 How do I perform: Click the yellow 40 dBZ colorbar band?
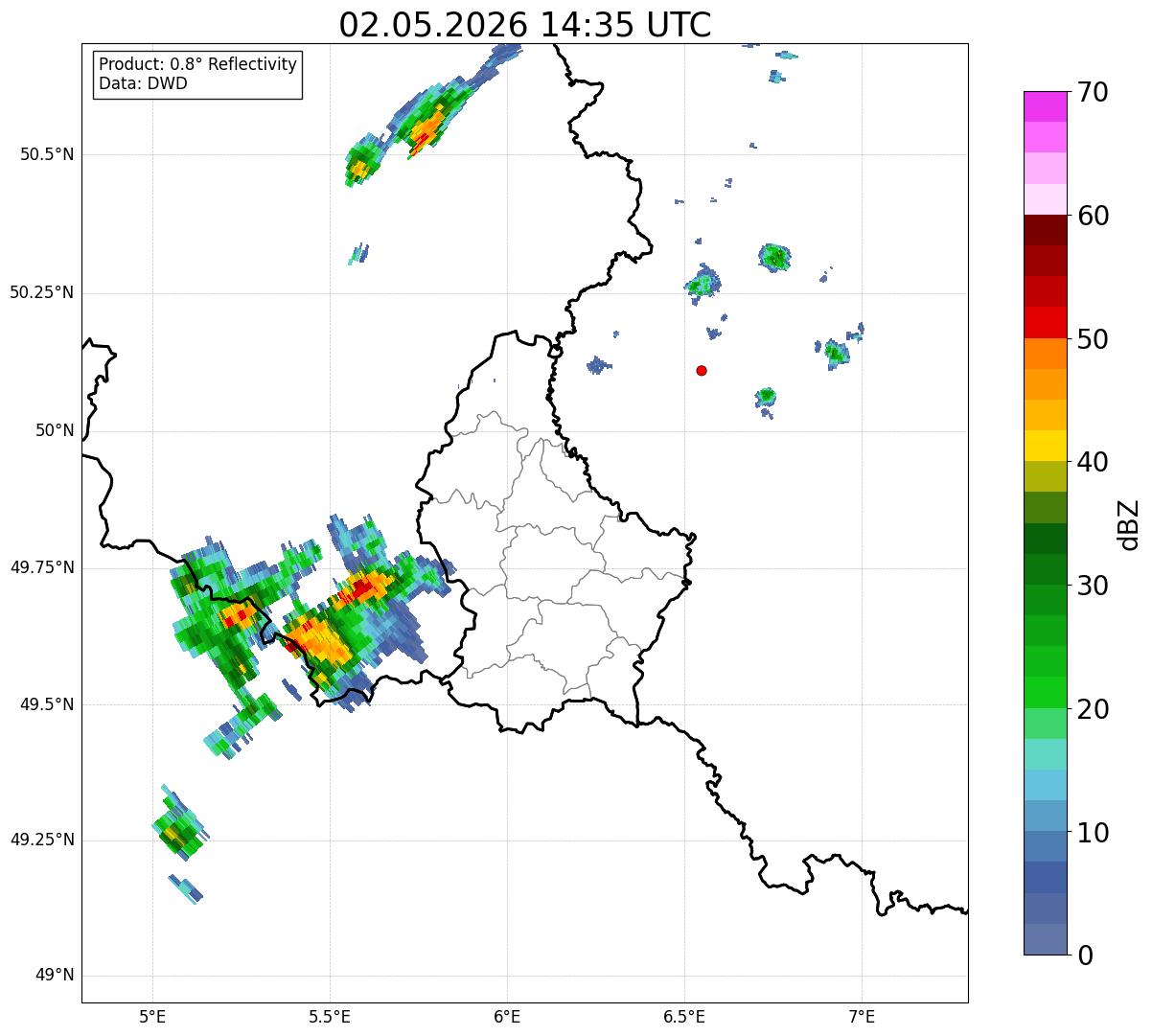click(x=1045, y=446)
